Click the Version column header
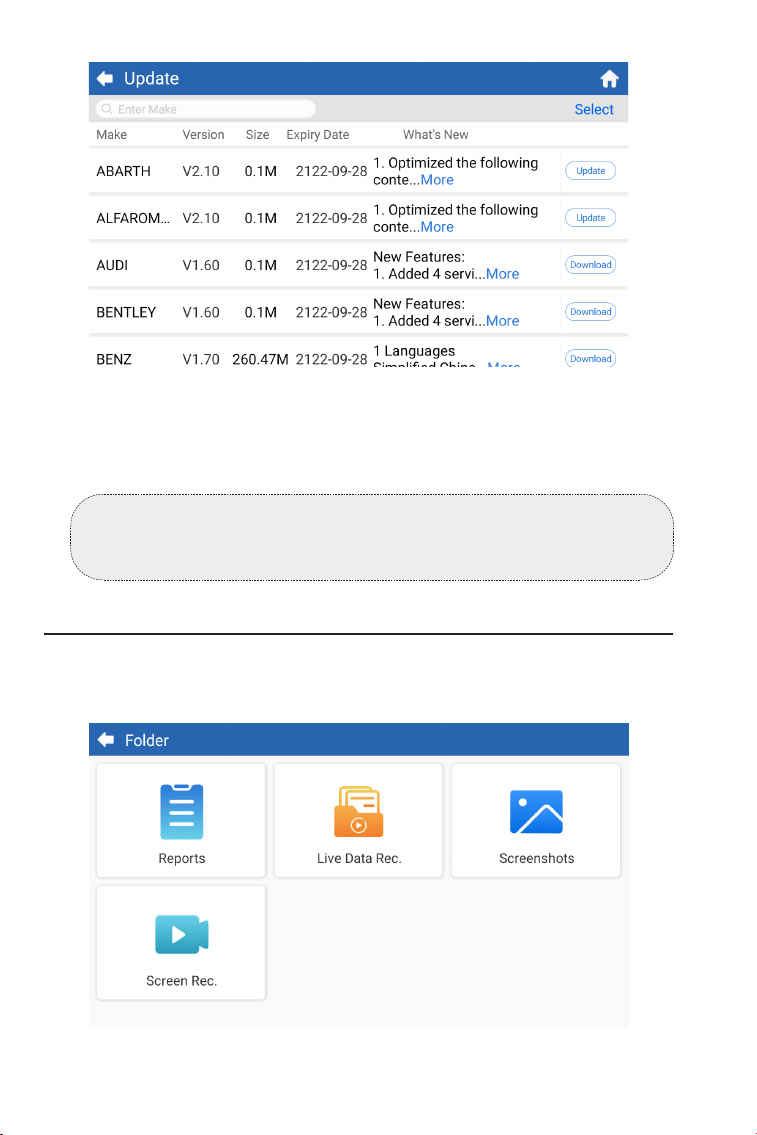 203,135
